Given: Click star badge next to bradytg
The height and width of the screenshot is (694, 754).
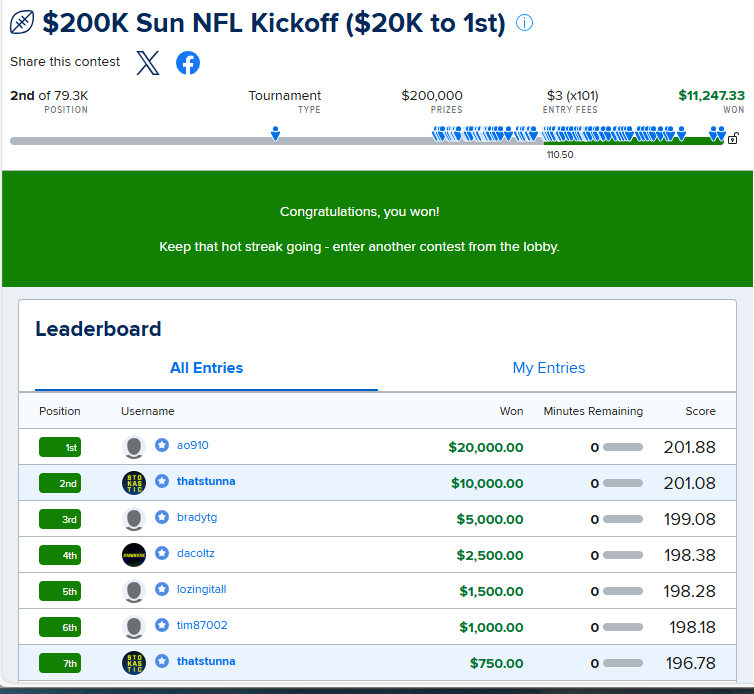Looking at the screenshot, I should tap(162, 517).
